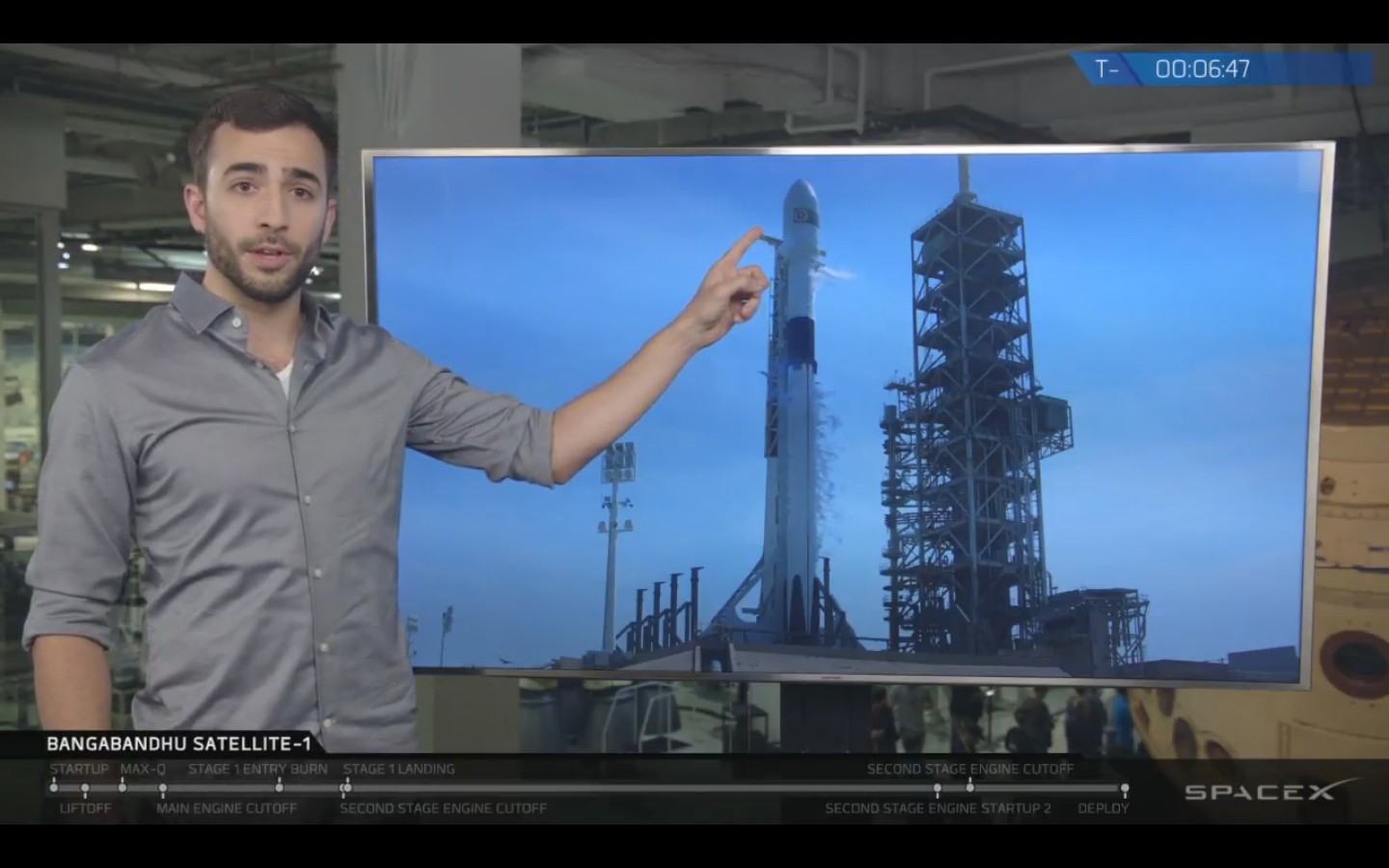
Task: Click the middle of the mission timeline bar
Action: [x=588, y=788]
